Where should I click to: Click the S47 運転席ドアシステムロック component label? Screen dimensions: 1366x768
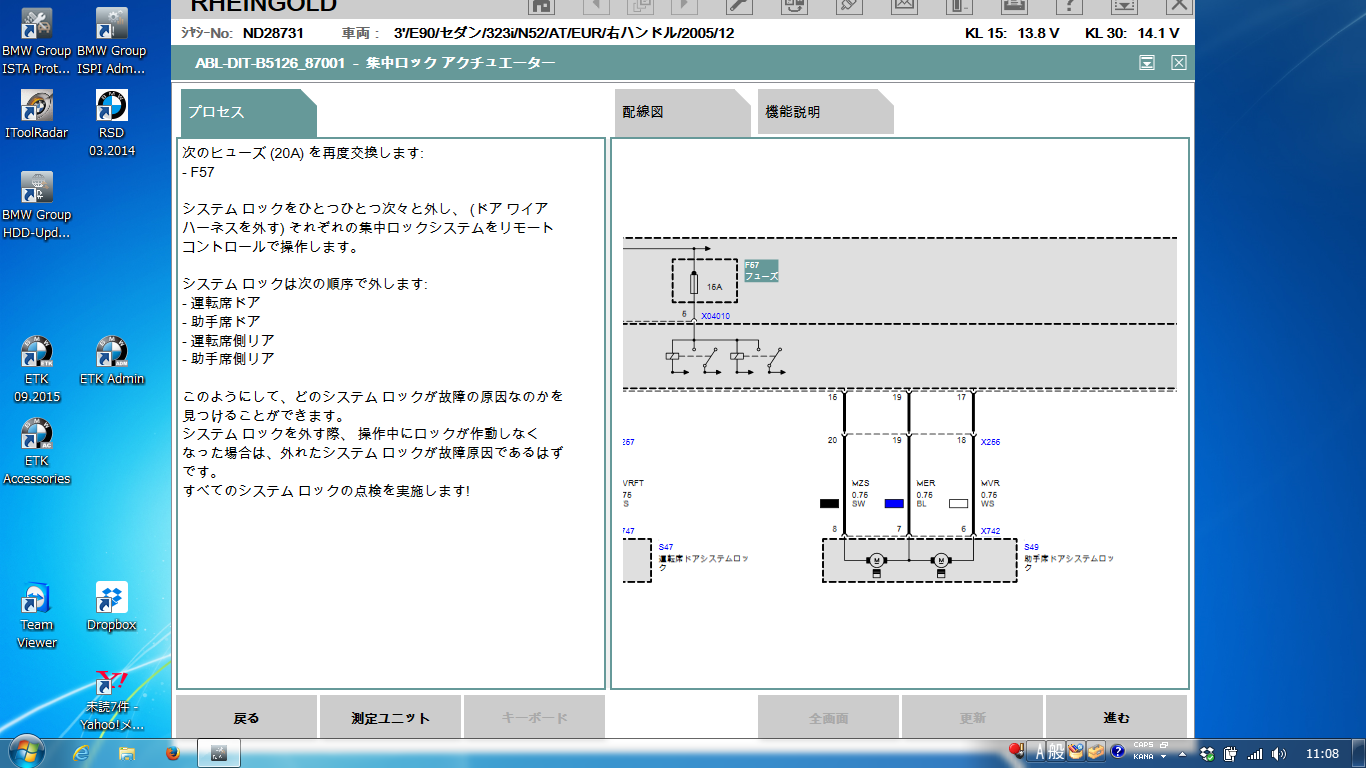click(x=703, y=558)
